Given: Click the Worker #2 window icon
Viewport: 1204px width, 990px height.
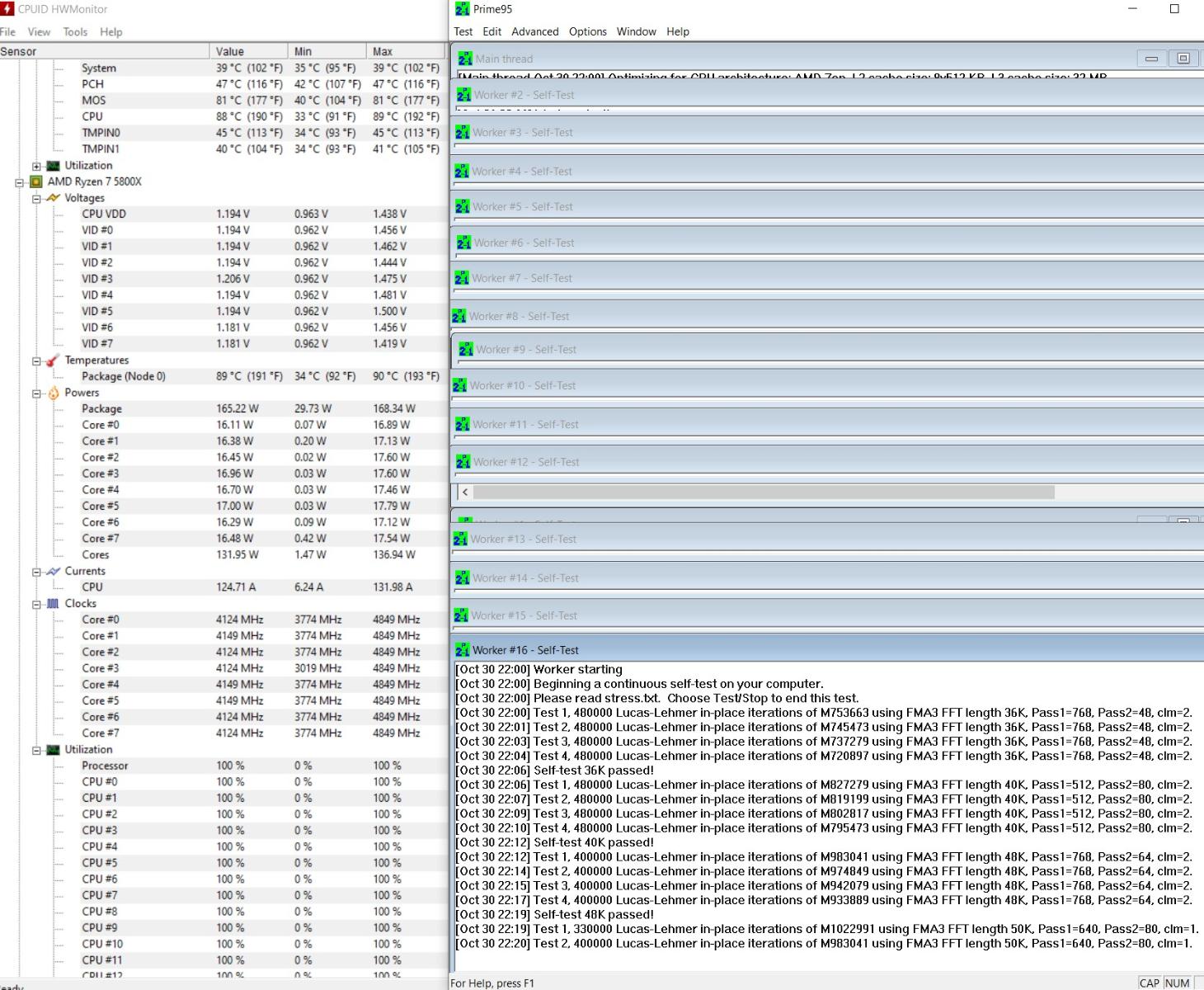Looking at the screenshot, I should coord(463,95).
